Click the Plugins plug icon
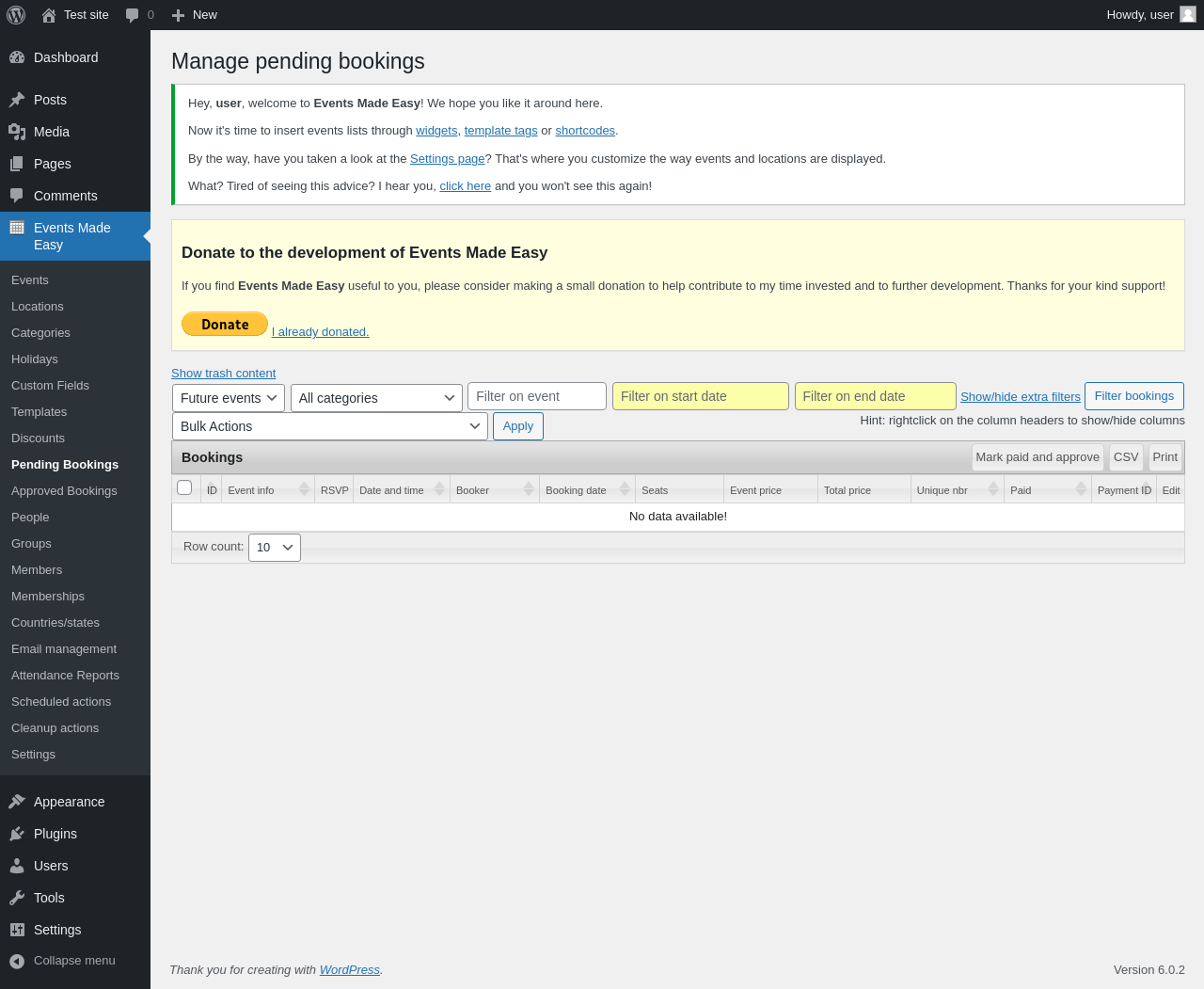 (17, 834)
